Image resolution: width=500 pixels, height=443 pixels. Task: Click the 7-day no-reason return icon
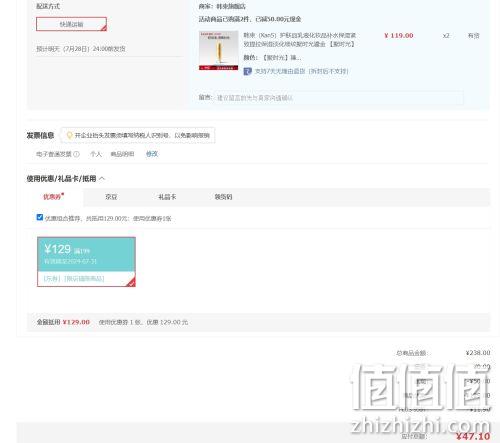(247, 71)
